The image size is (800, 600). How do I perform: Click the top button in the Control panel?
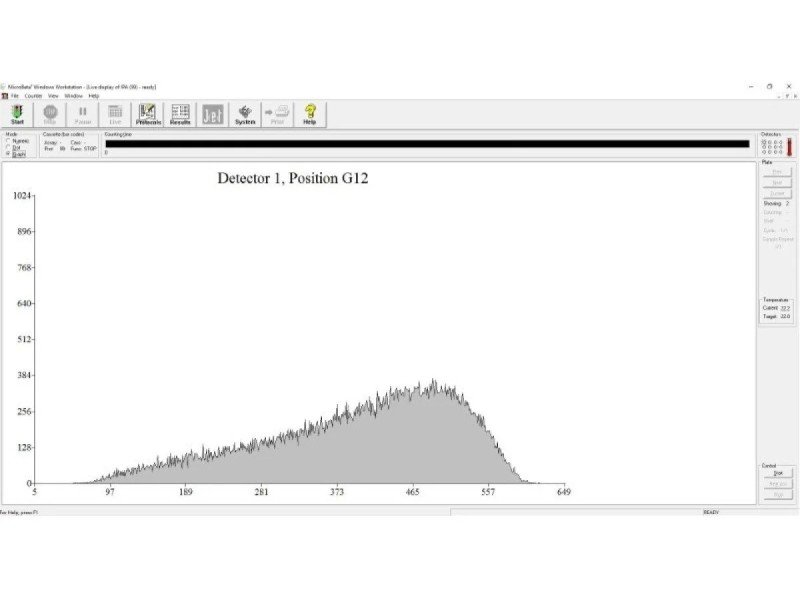(x=778, y=473)
